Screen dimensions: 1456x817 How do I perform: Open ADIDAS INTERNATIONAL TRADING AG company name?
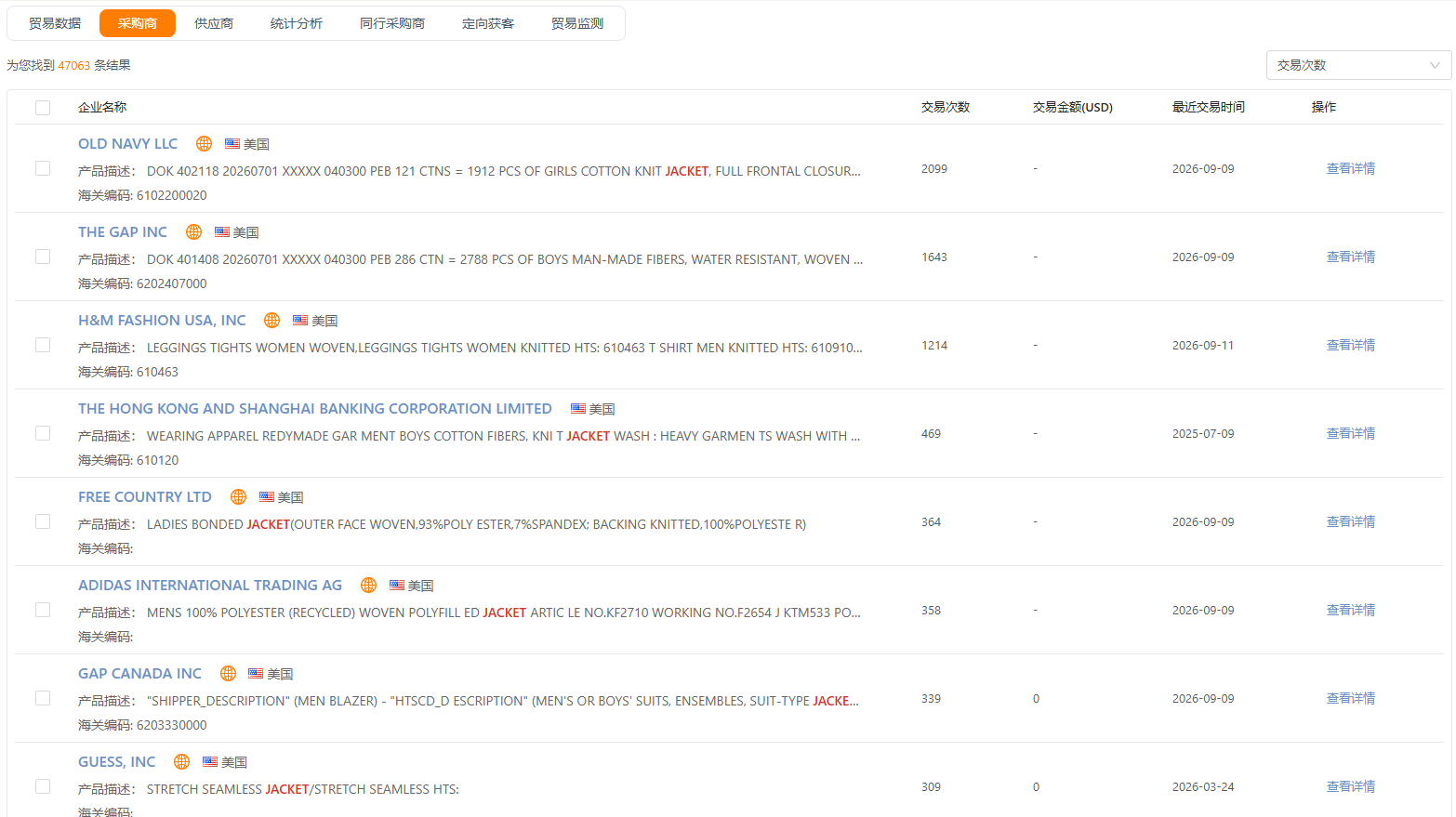(x=210, y=585)
